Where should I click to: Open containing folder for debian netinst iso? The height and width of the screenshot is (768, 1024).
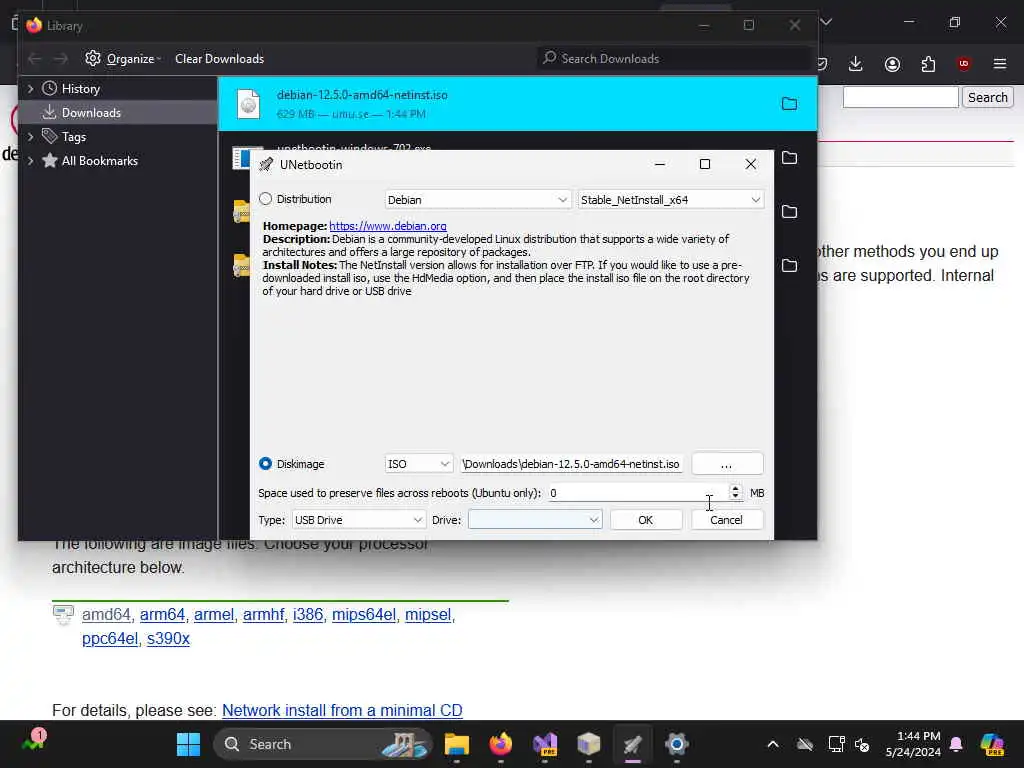[790, 104]
